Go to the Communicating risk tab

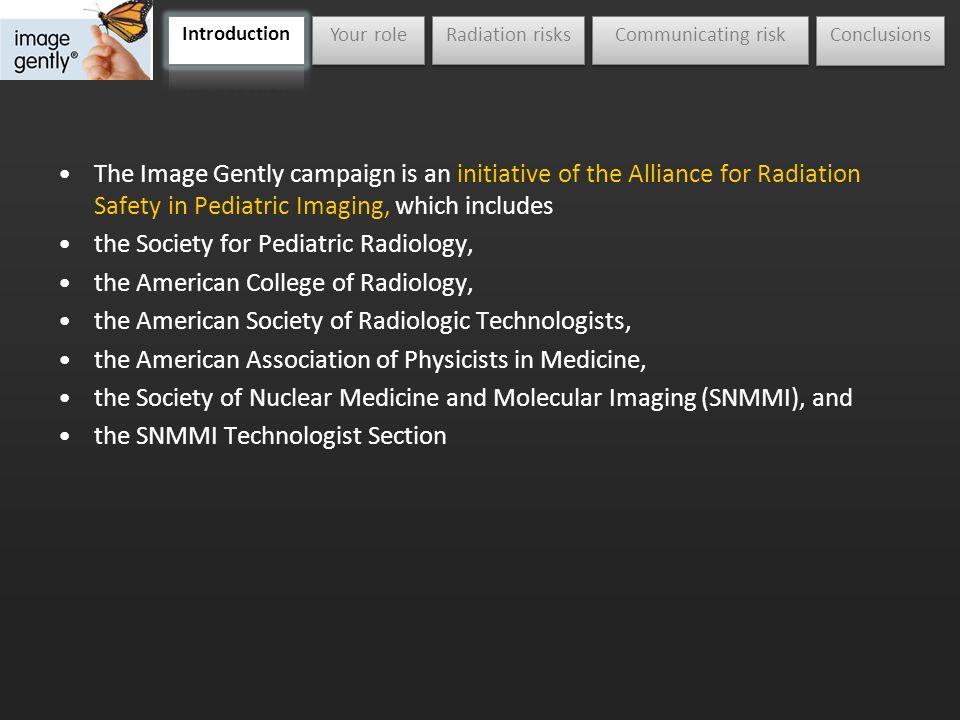(x=700, y=40)
